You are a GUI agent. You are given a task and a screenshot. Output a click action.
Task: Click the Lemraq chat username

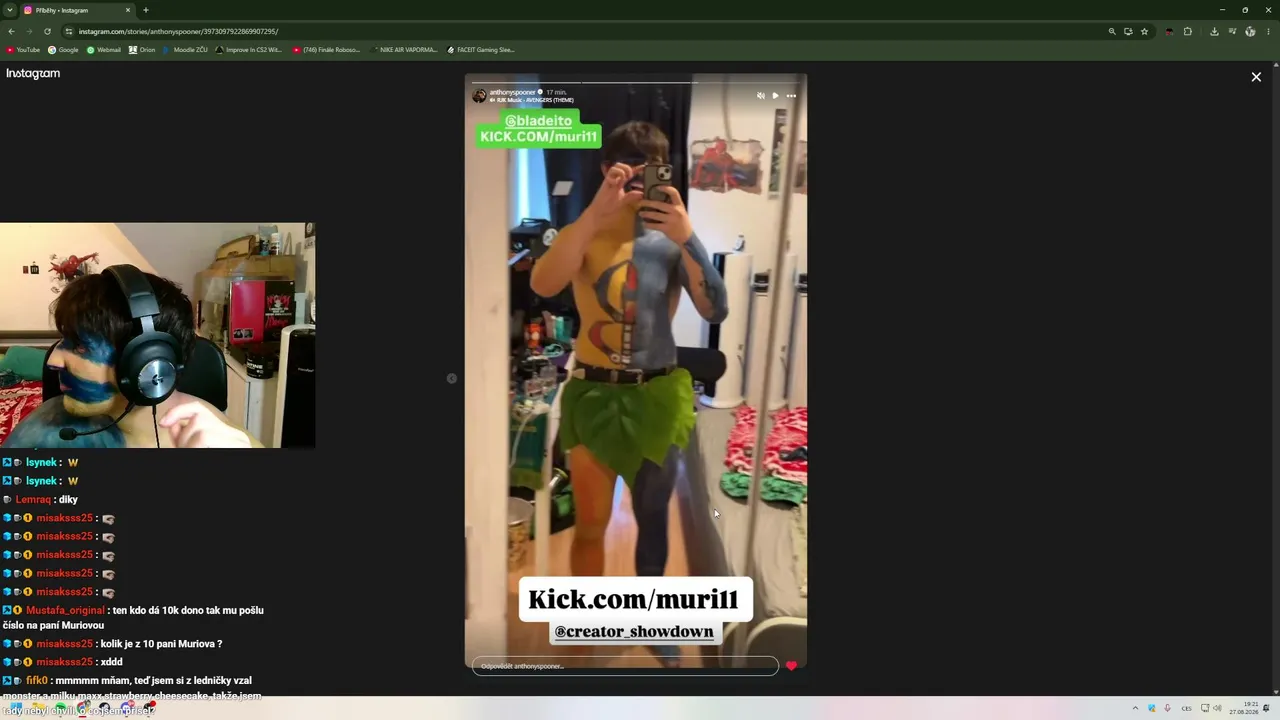point(33,499)
